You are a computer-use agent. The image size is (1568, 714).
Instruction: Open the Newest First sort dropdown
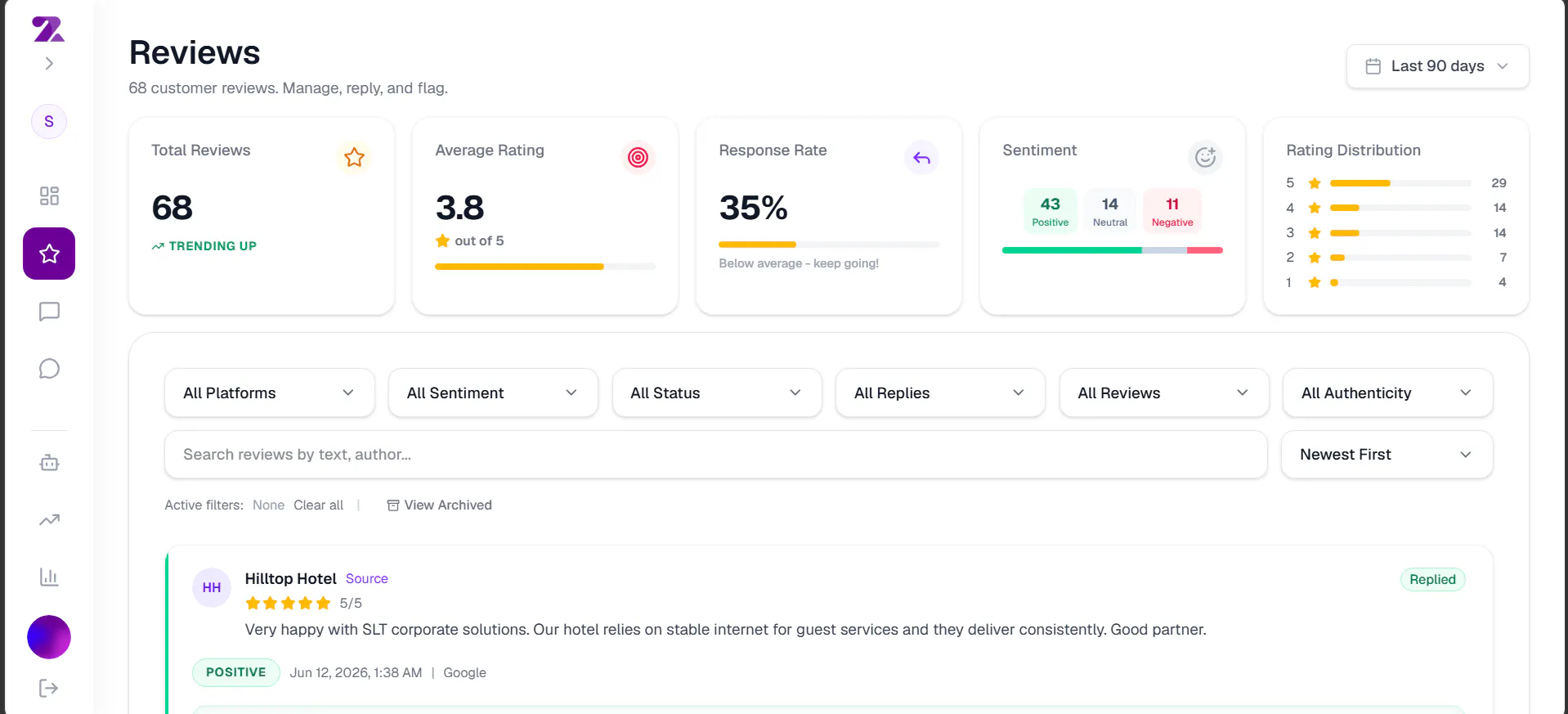(x=1387, y=455)
